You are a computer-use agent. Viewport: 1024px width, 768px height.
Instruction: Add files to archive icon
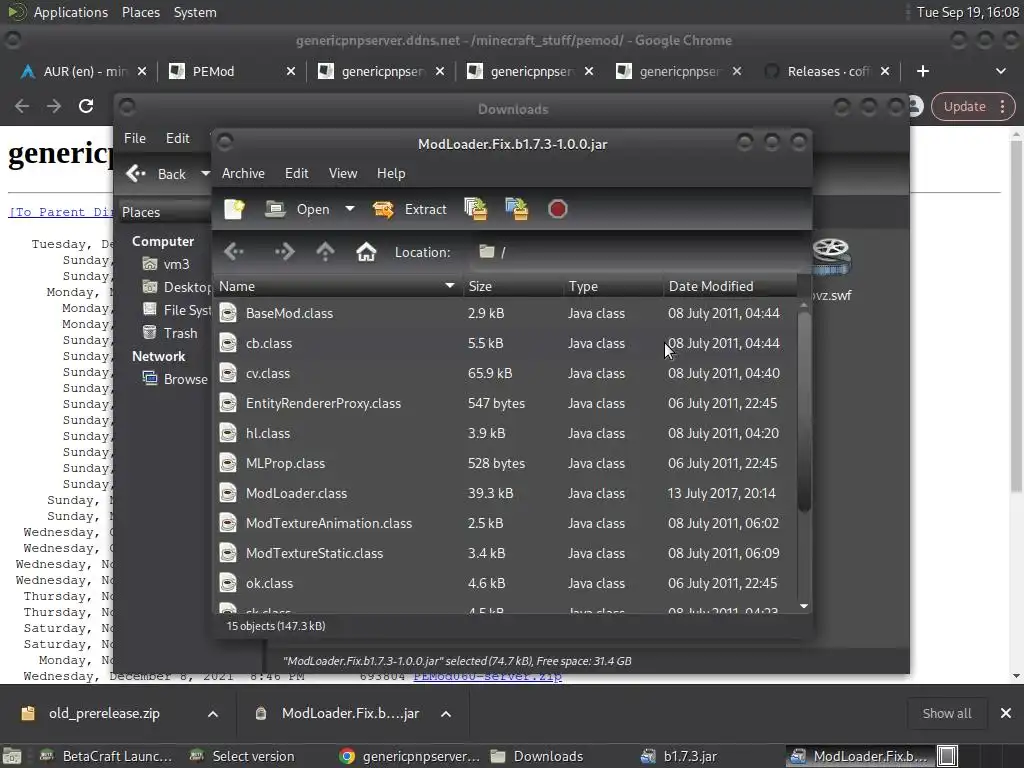pos(475,209)
